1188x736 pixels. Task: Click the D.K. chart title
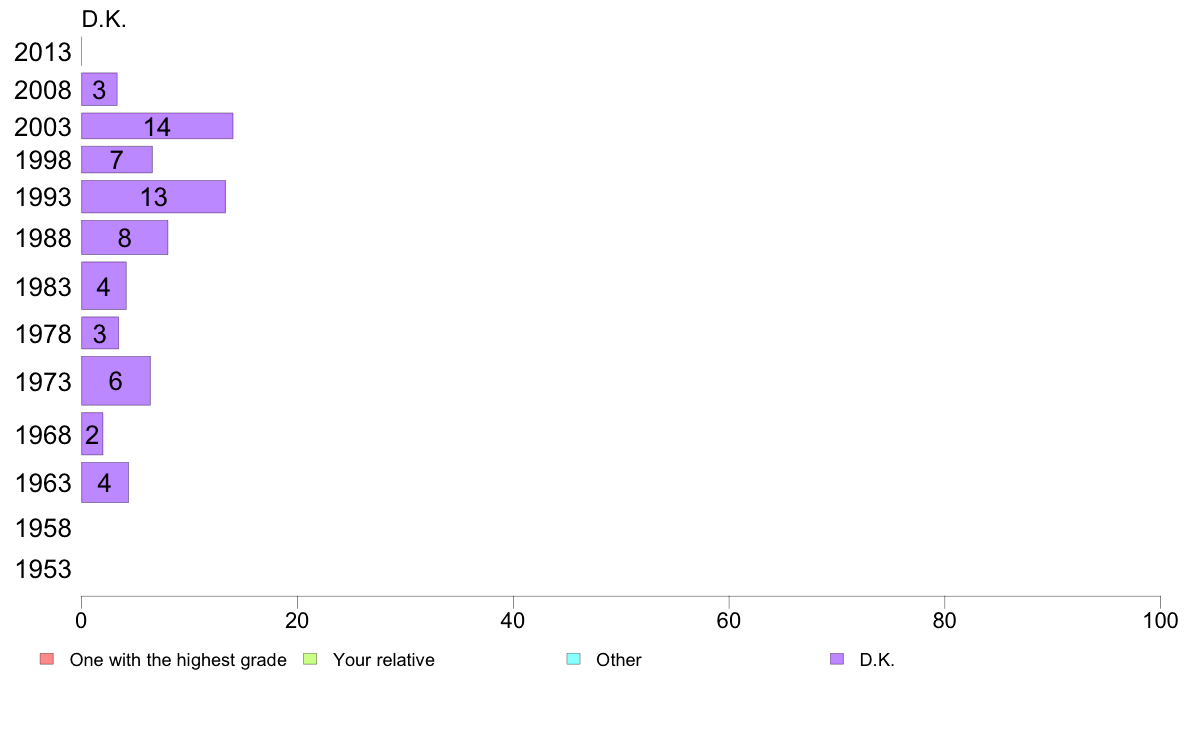tap(104, 19)
